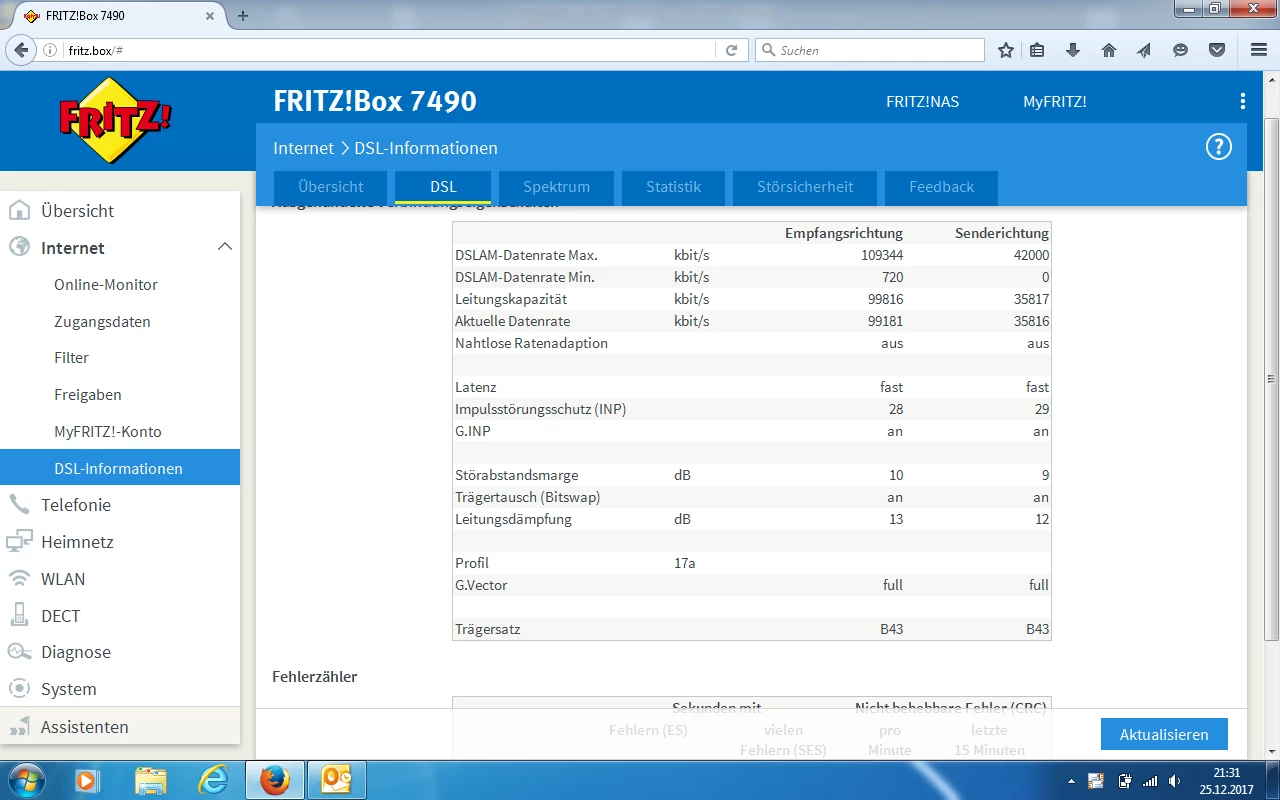
Task: Show site information for fritz.box
Action: pos(51,50)
